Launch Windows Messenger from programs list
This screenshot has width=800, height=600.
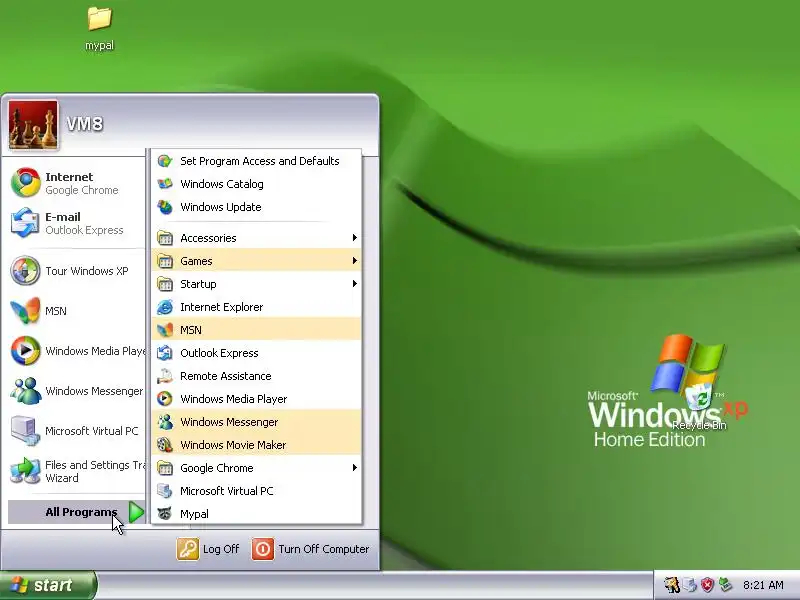coord(257,422)
